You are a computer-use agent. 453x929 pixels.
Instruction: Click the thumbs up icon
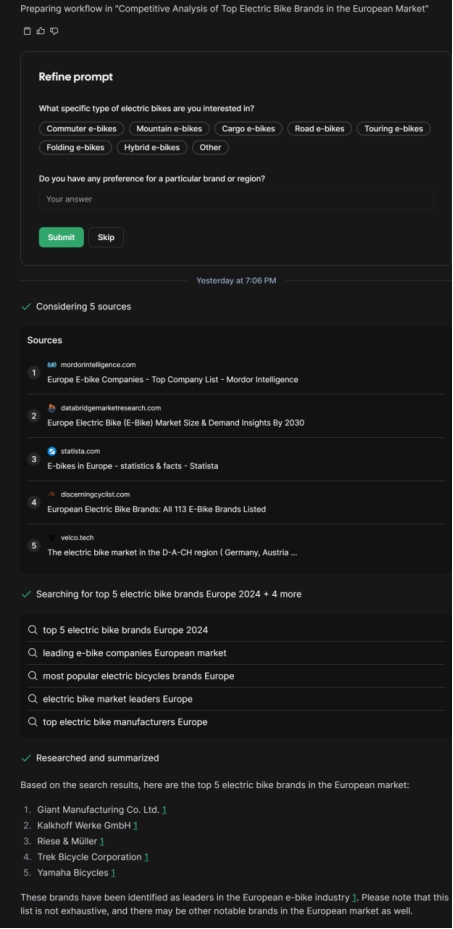click(x=40, y=31)
